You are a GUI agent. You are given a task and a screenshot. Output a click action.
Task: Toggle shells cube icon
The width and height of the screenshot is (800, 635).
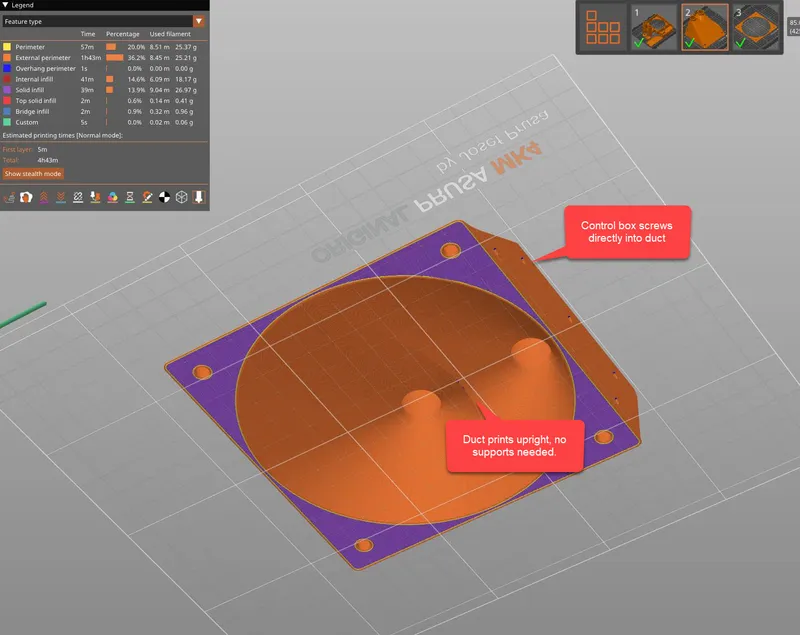coord(182,197)
